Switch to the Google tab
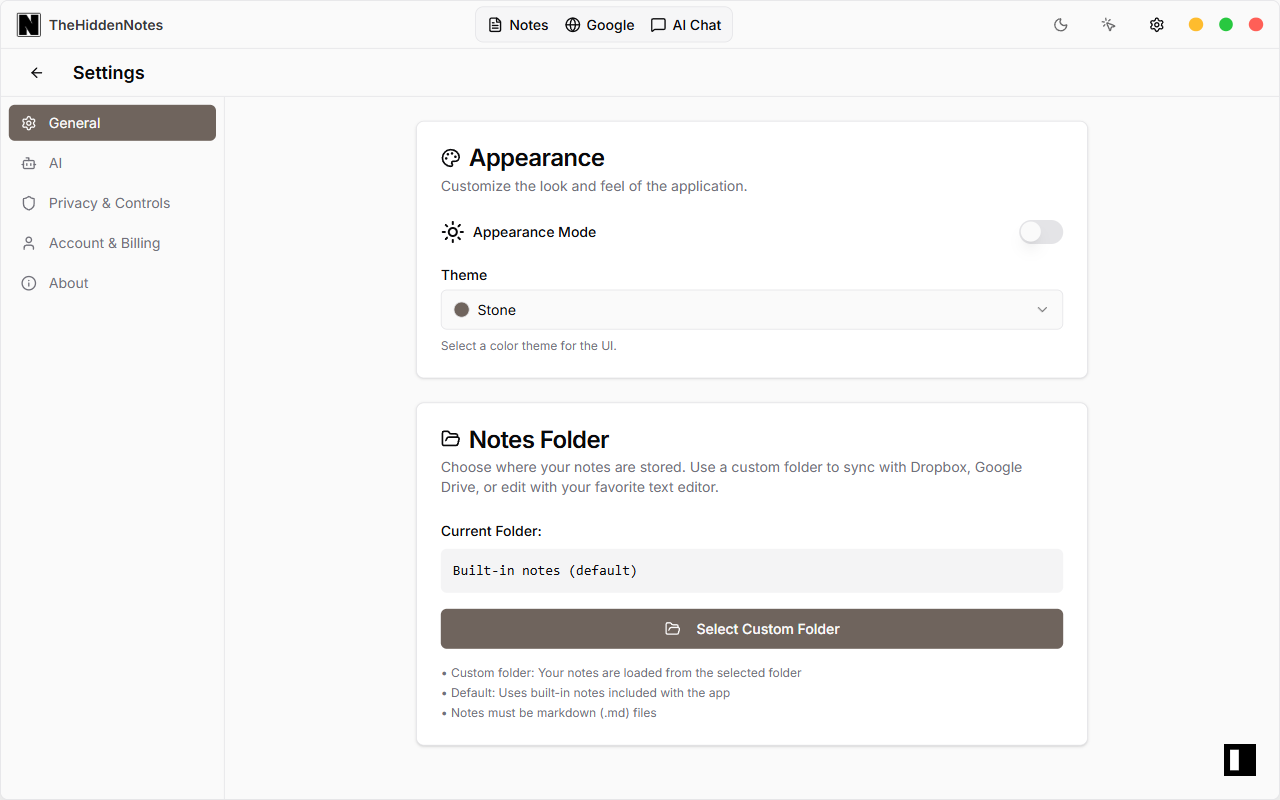This screenshot has width=1280, height=800. pyautogui.click(x=599, y=24)
